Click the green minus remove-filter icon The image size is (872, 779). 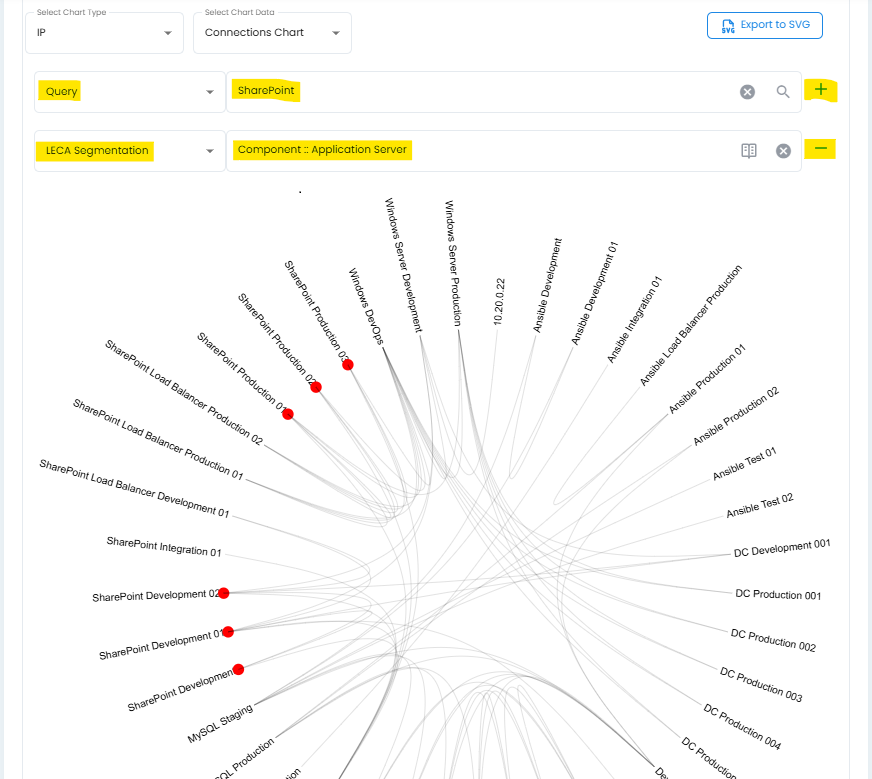[x=821, y=149]
